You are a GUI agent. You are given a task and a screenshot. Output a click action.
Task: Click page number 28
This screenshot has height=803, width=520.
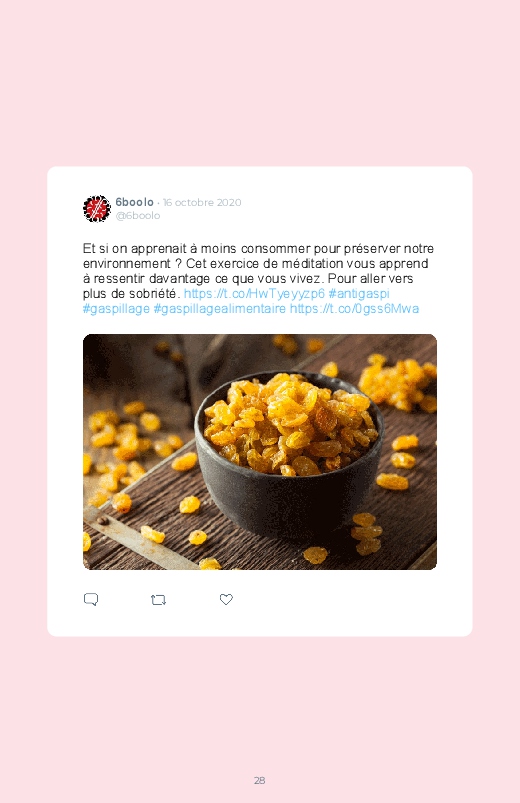point(260,780)
